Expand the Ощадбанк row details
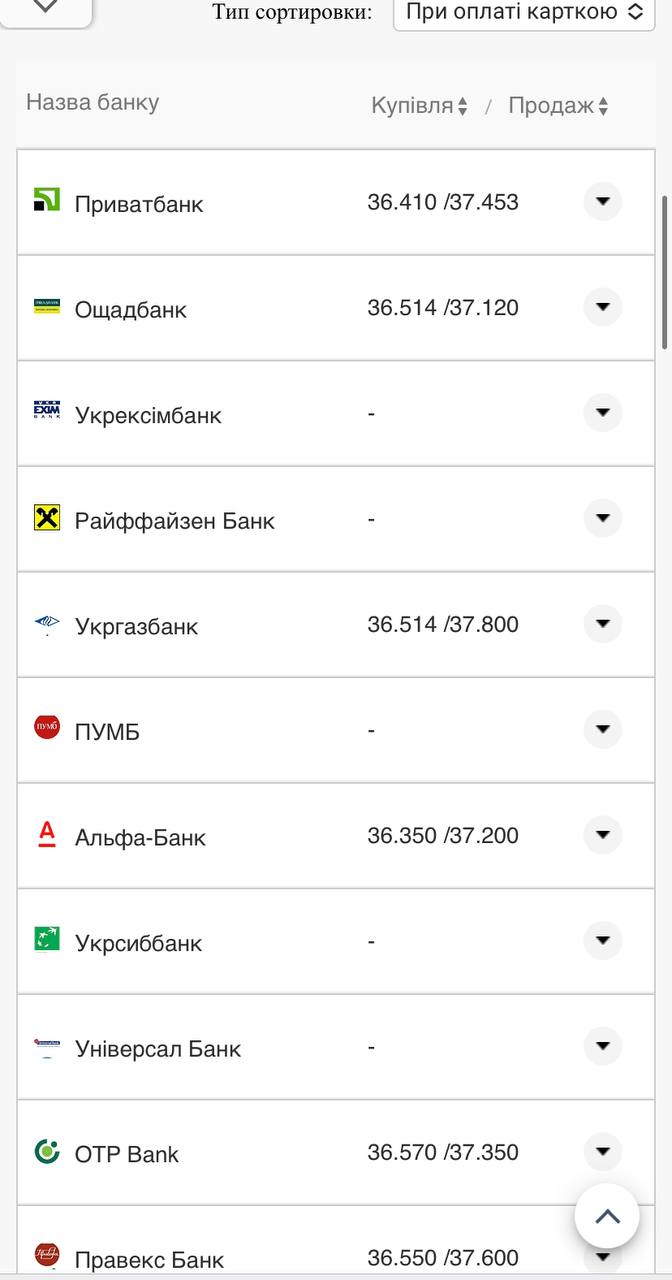 tap(602, 307)
